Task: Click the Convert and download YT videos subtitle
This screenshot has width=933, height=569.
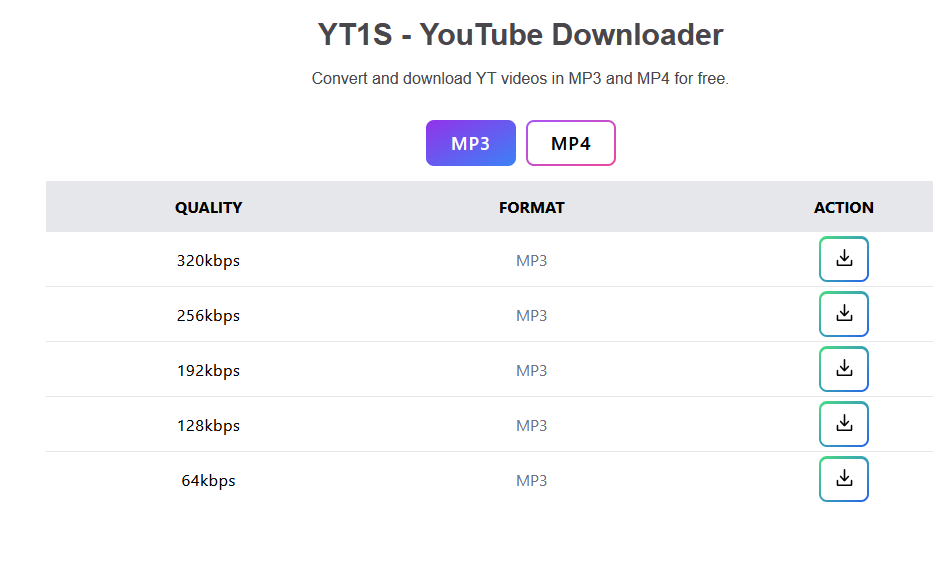Action: (x=520, y=79)
